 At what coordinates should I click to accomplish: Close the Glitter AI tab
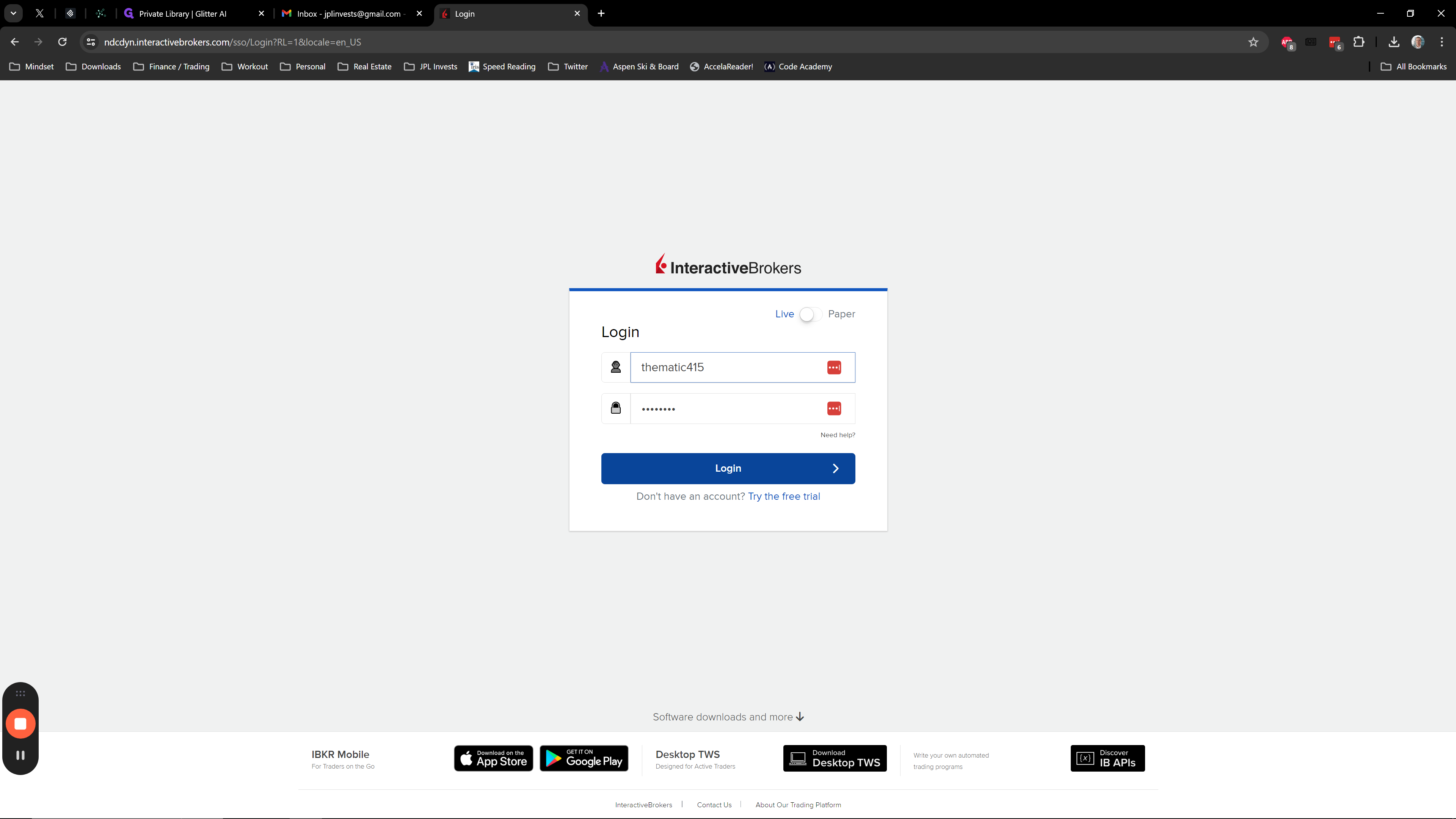point(261,14)
